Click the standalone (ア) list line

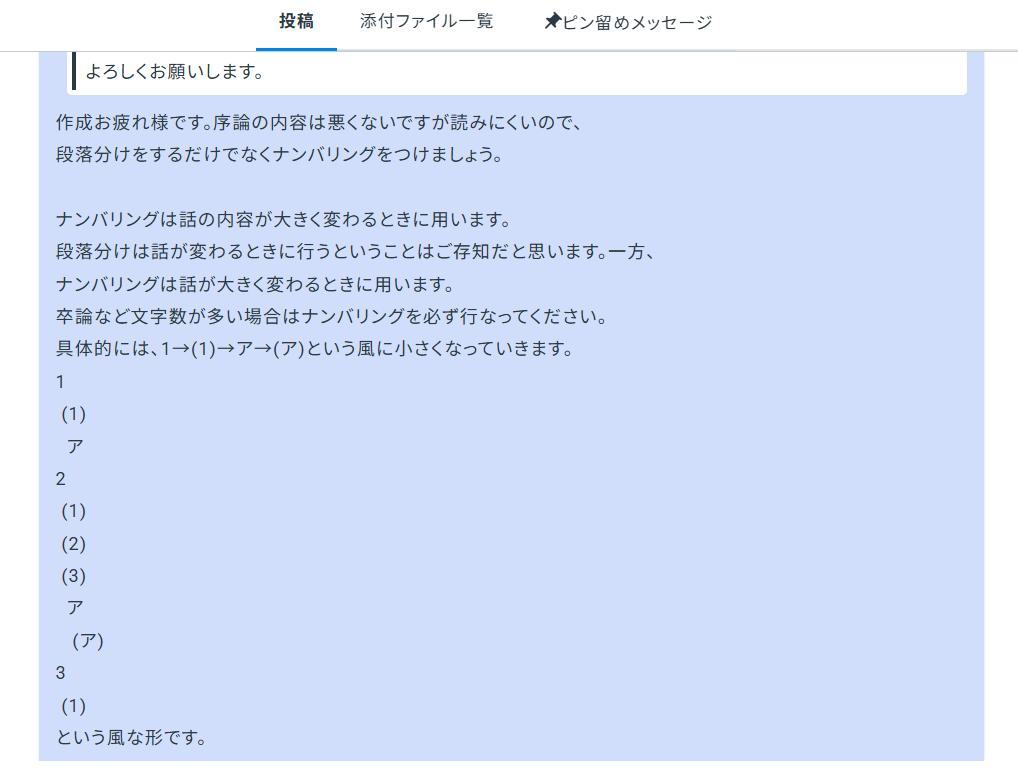(87, 641)
